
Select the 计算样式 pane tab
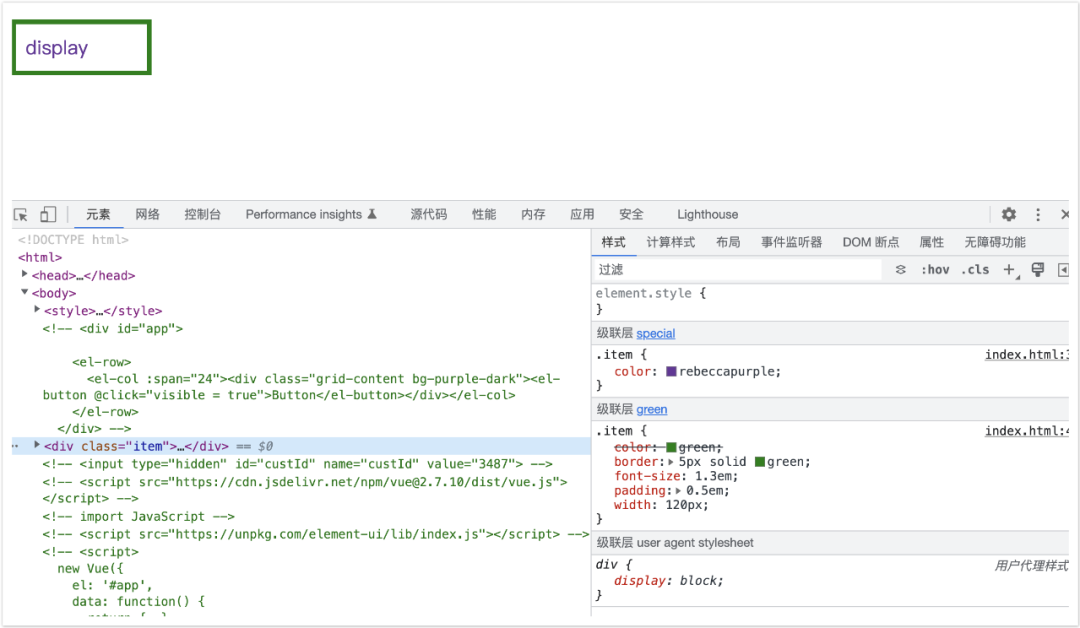click(670, 242)
